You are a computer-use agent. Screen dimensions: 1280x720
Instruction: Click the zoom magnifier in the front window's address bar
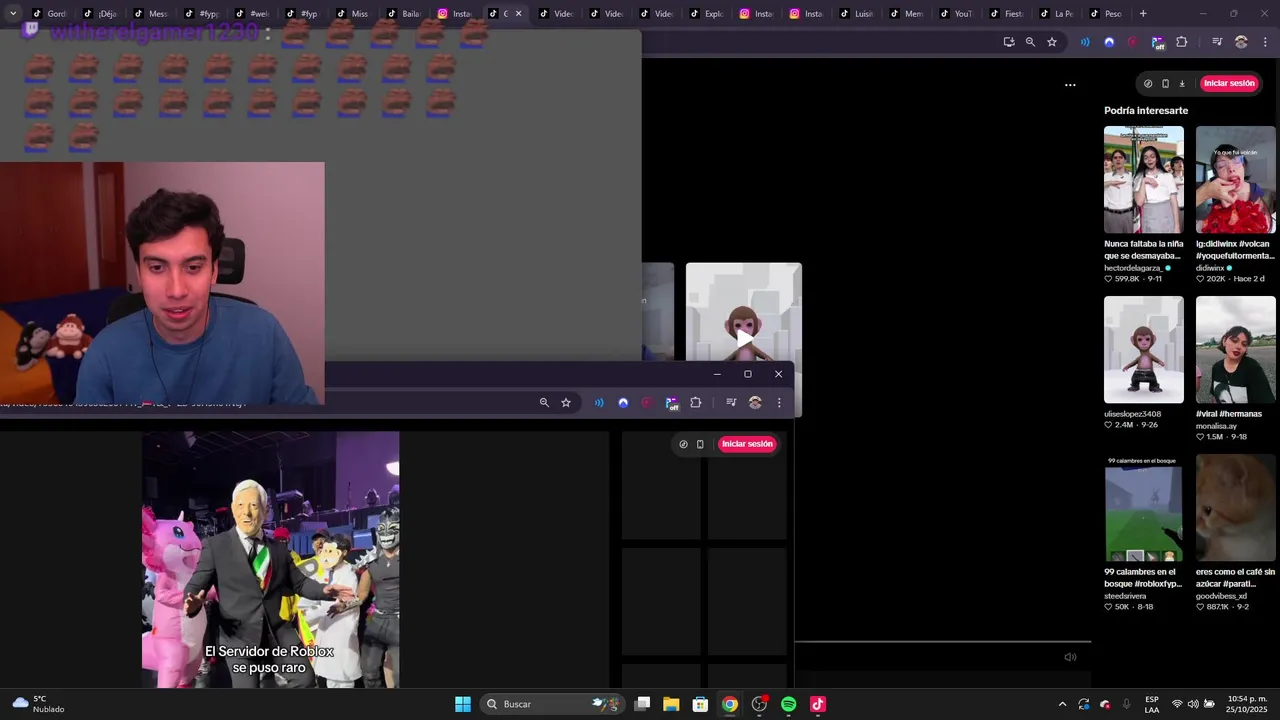point(544,402)
